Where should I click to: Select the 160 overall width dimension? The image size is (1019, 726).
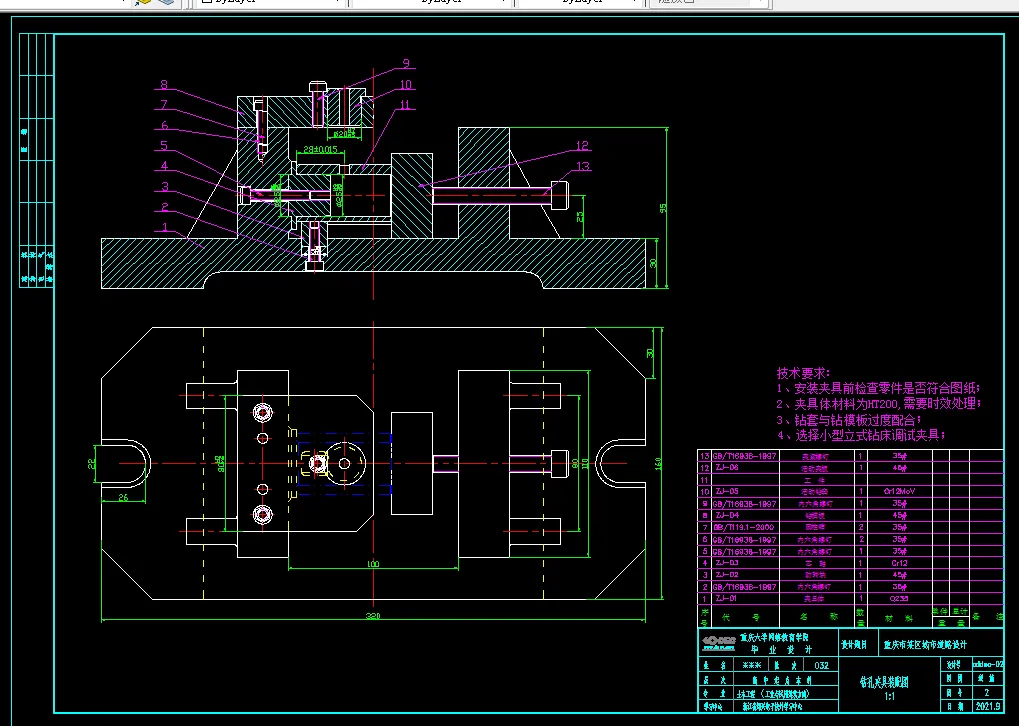pyautogui.click(x=658, y=464)
